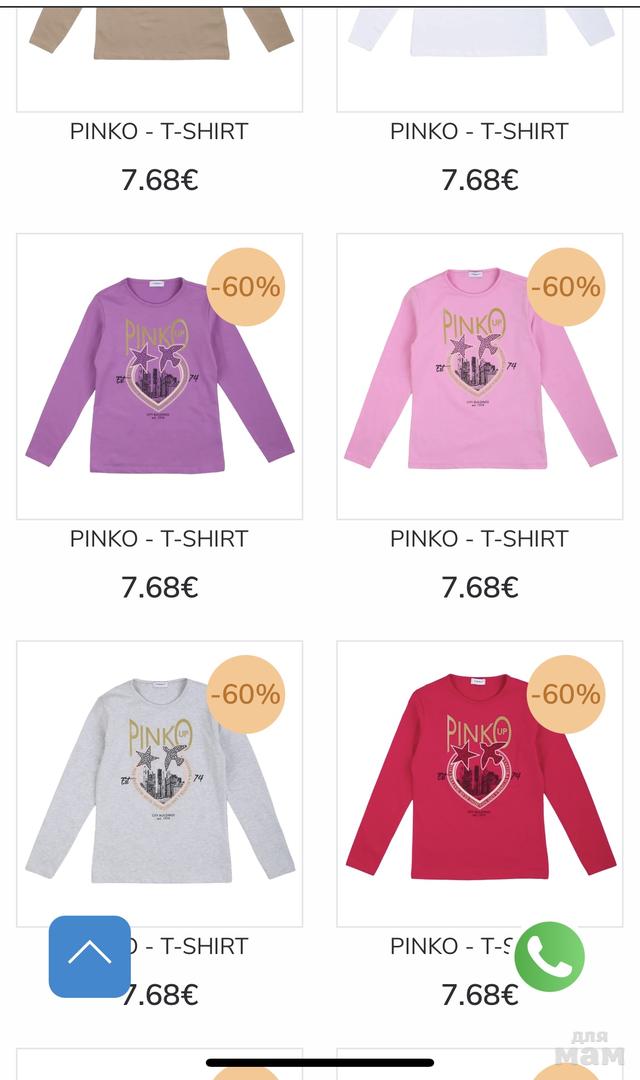Tap the -60% badge on pink shirt

point(566,287)
